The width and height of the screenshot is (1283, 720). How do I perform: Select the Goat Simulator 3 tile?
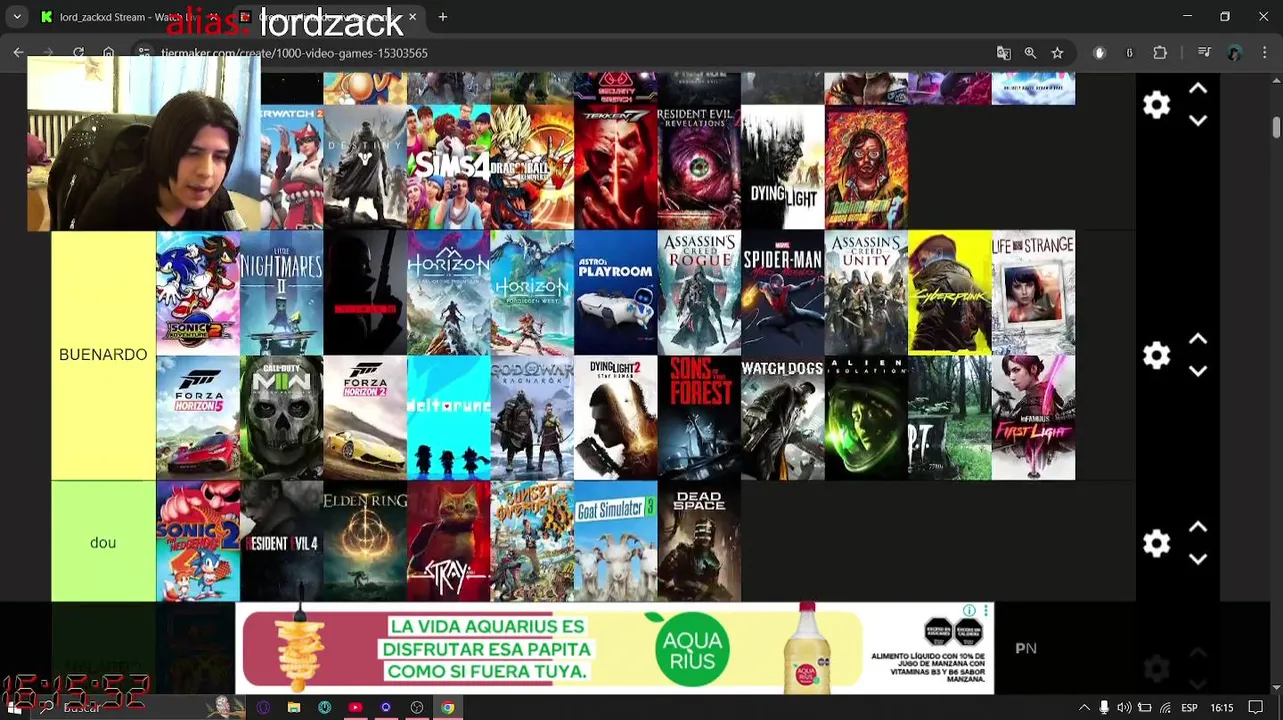(615, 542)
